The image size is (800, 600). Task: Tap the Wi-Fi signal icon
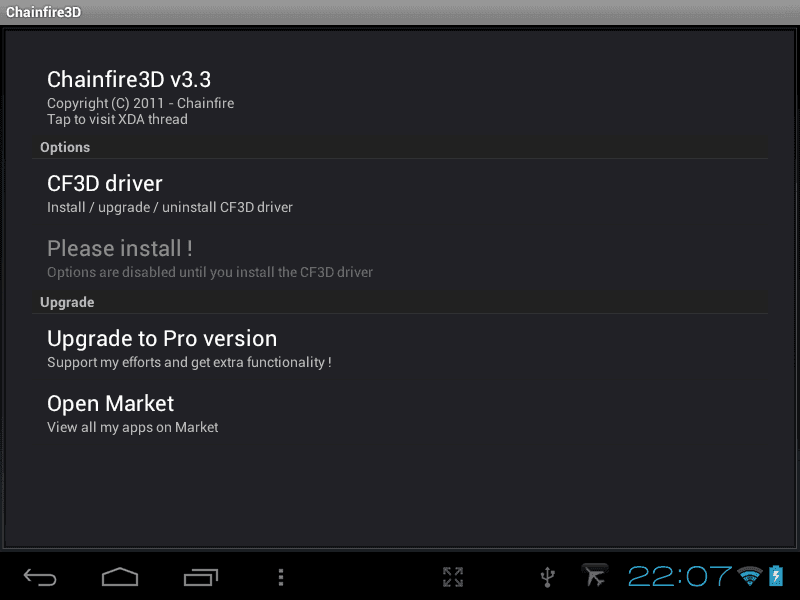[x=749, y=576]
